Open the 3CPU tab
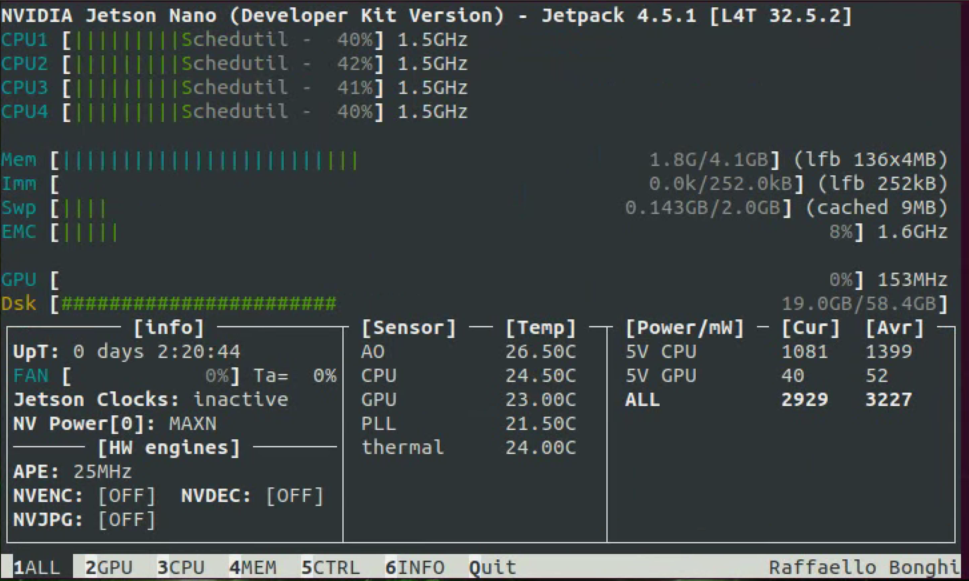 click(x=181, y=567)
